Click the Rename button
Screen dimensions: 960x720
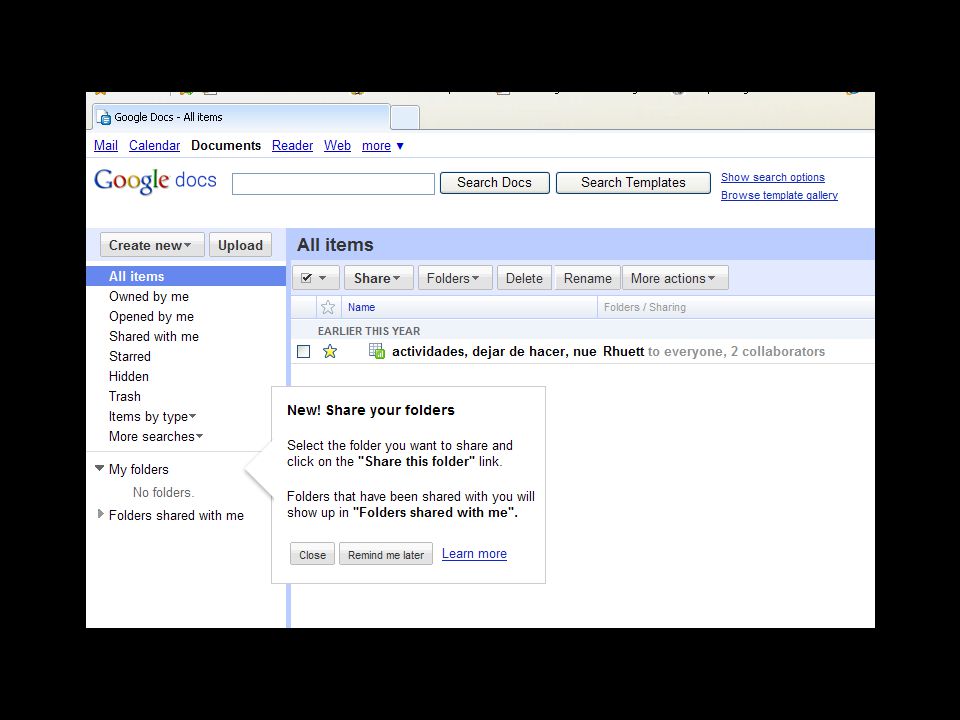588,278
